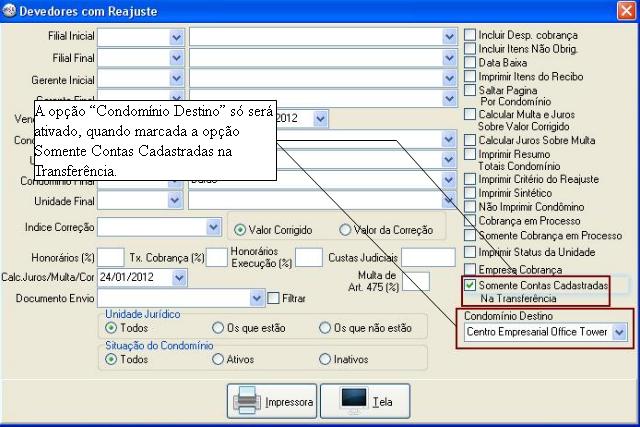
Task: Select the Valor da Correção radio button
Action: tap(346, 229)
